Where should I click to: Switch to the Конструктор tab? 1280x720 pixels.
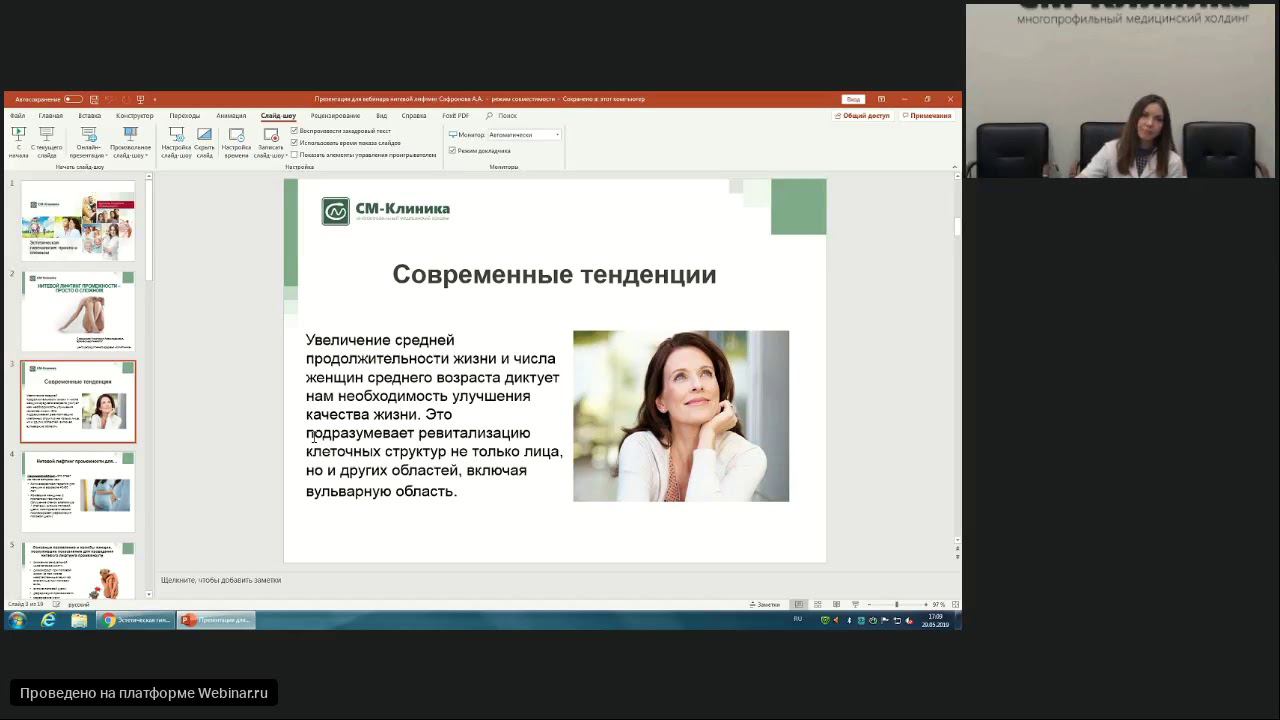(x=134, y=116)
